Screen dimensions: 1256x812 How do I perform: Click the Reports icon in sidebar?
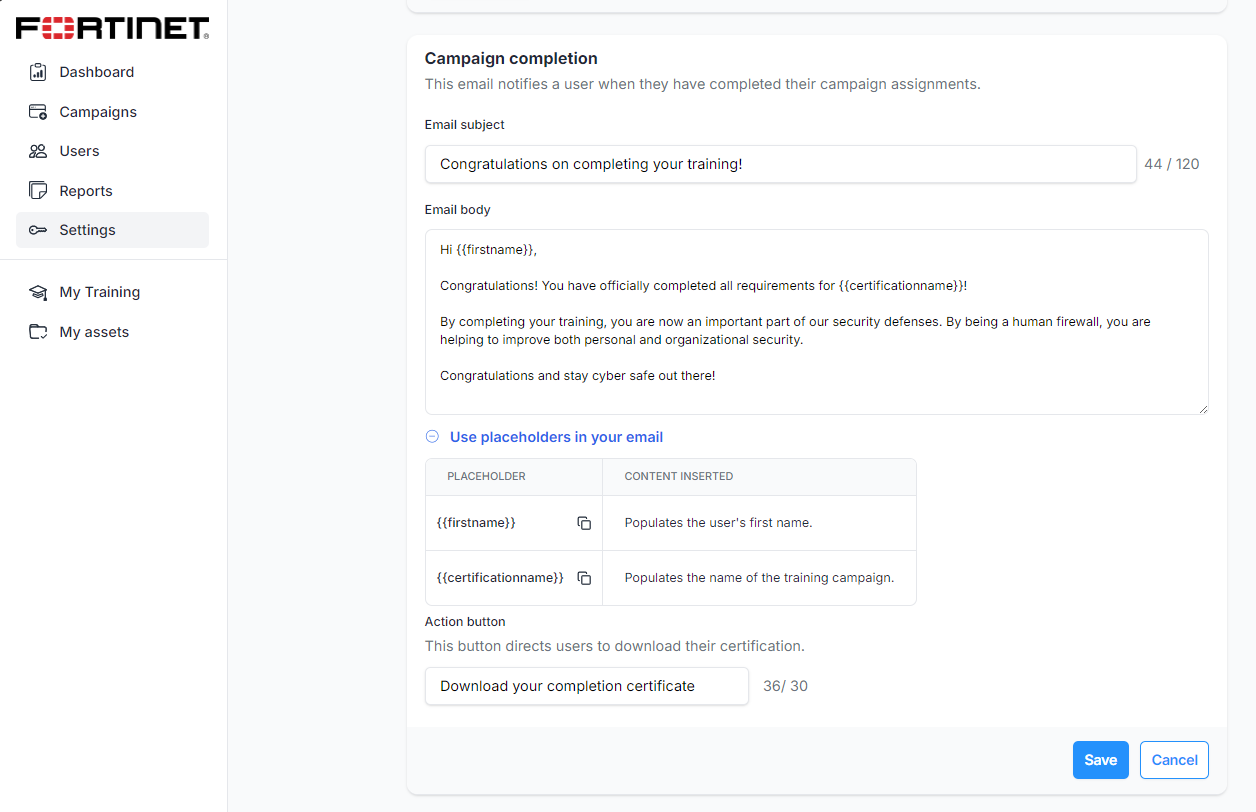click(38, 191)
